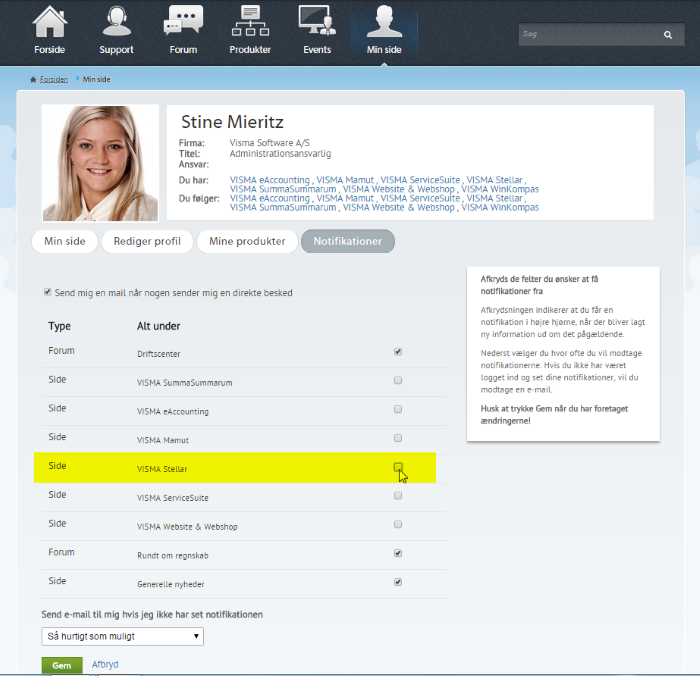The height and width of the screenshot is (676, 700).
Task: Open the Min side person icon
Action: (384, 21)
